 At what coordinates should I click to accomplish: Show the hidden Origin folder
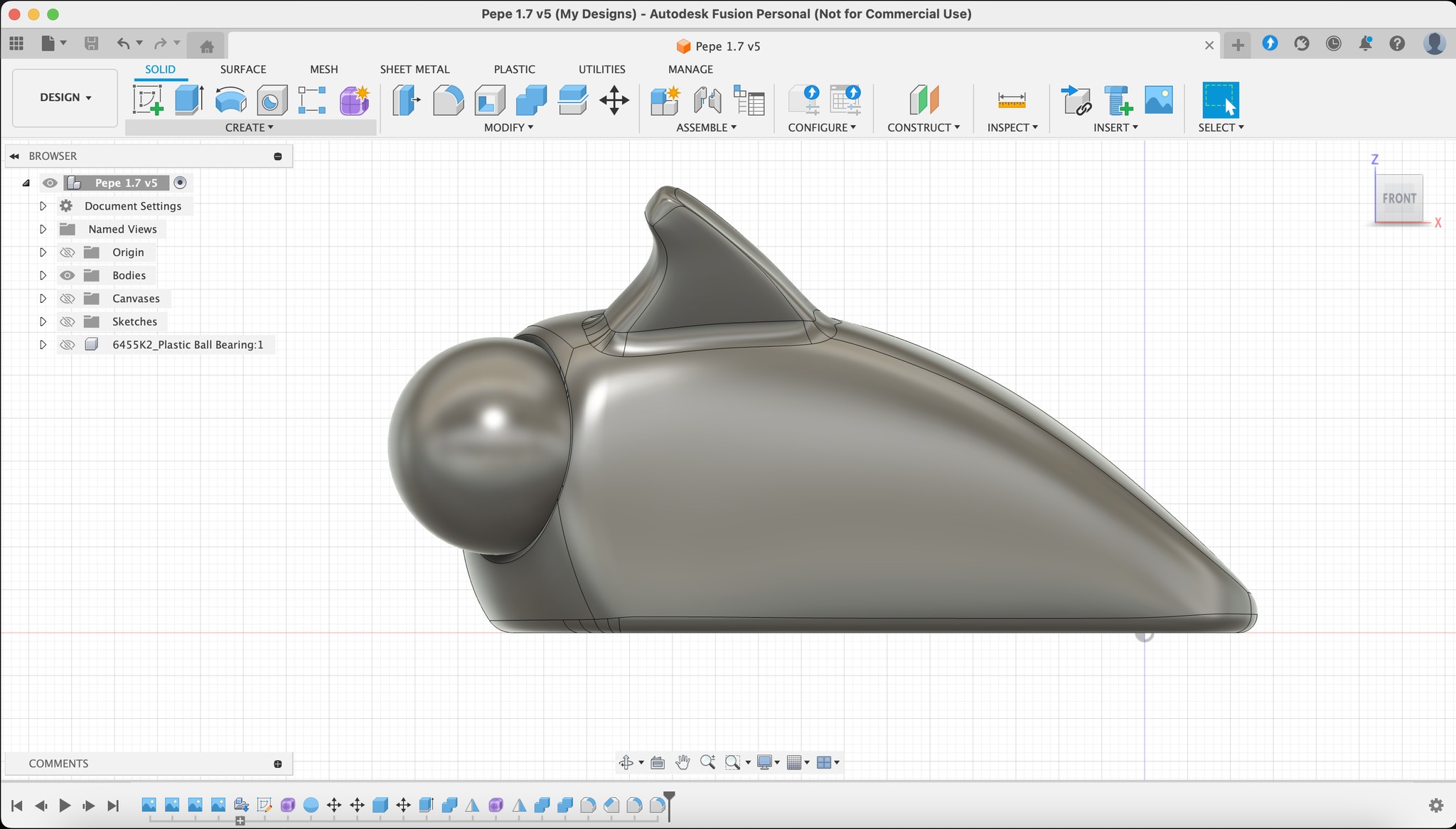[x=68, y=252]
